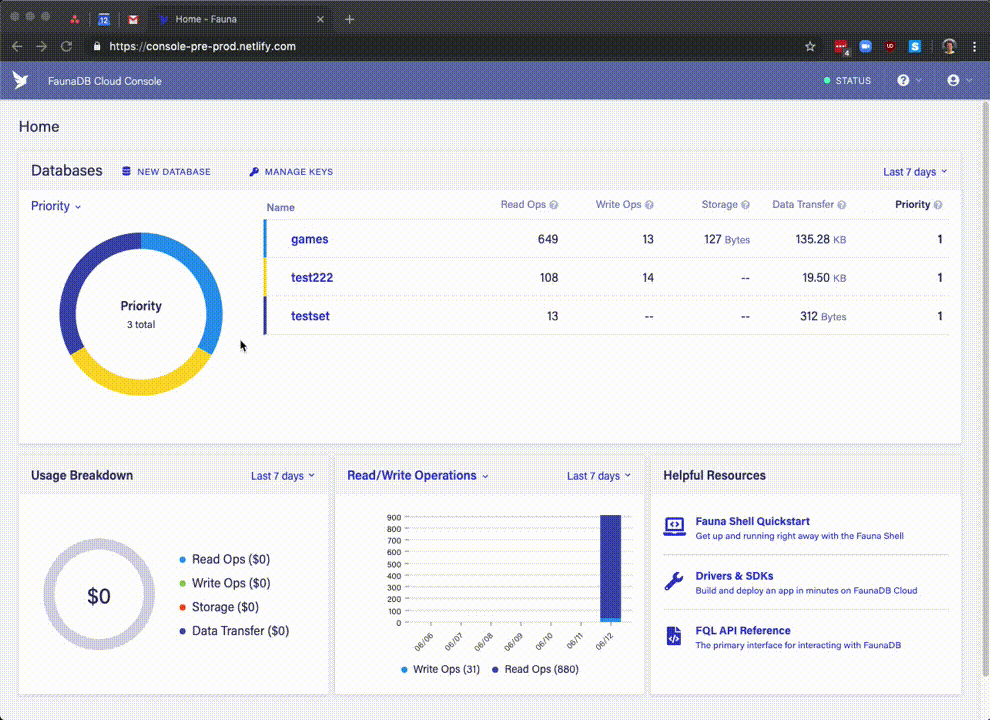Screen dimensions: 990x720
Task: Click the Drivers & SDKs wrench icon
Action: tap(674, 581)
